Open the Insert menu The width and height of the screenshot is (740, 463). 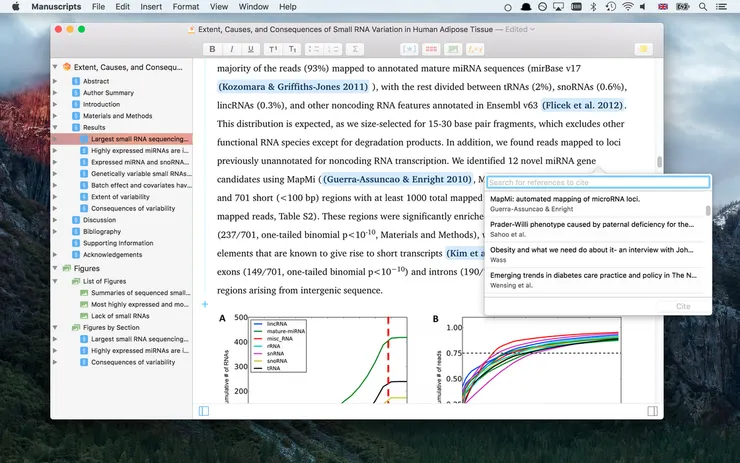[151, 7]
